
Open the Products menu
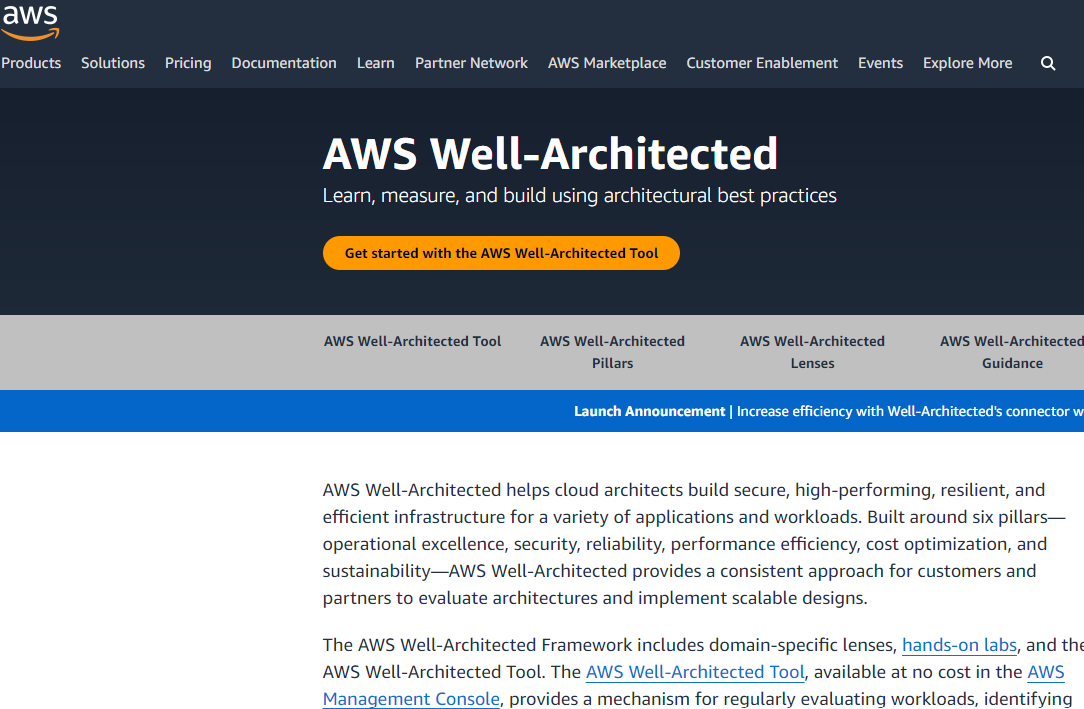tap(31, 63)
